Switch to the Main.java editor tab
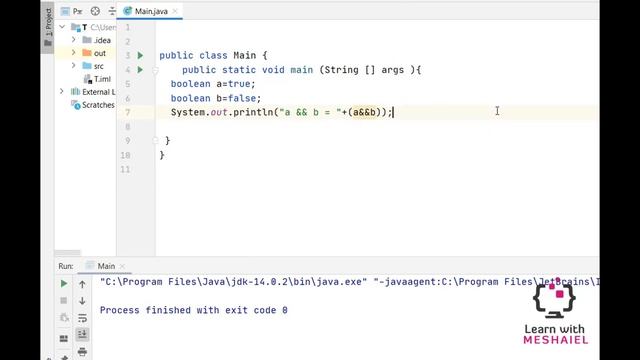 pyautogui.click(x=151, y=11)
